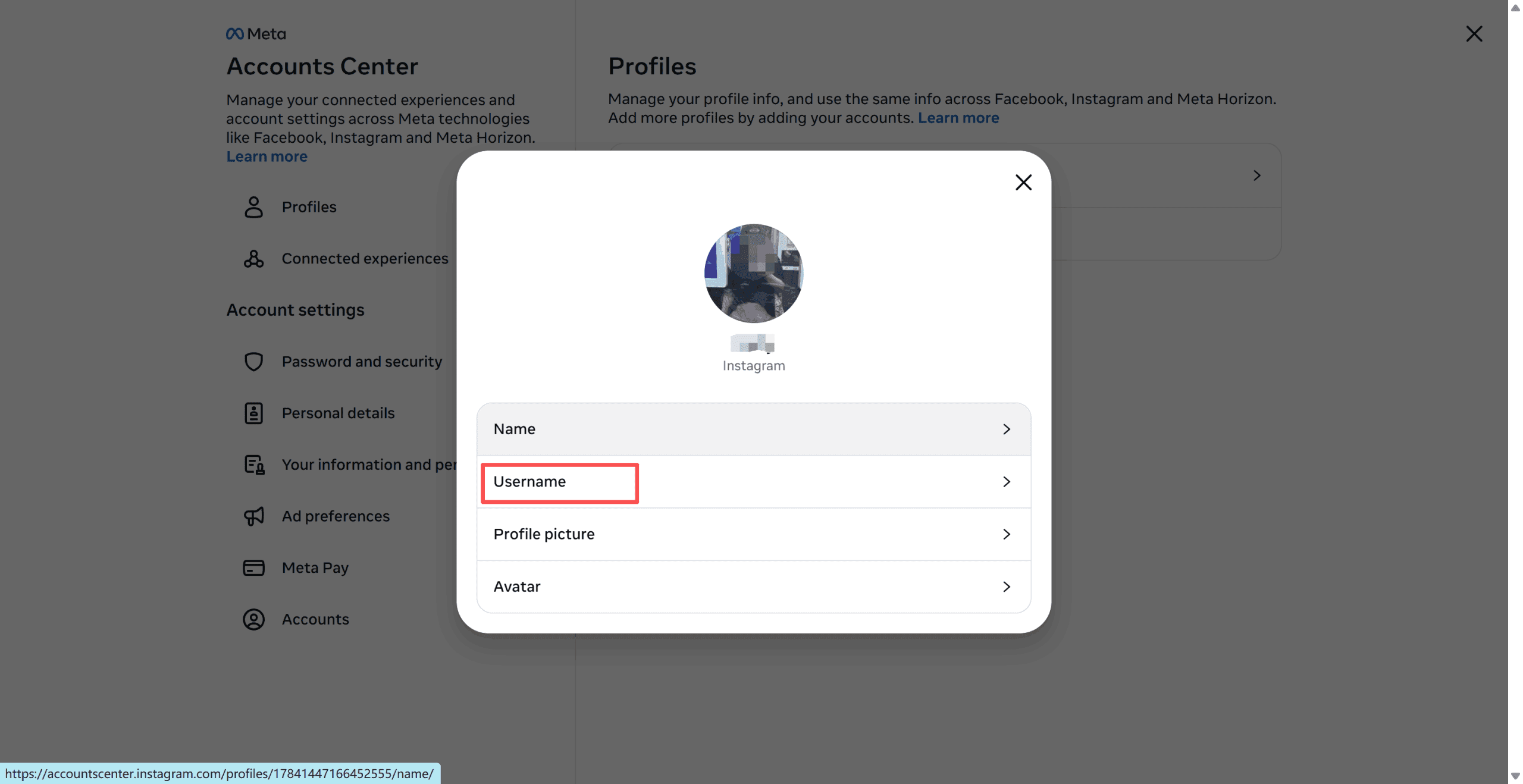The image size is (1523, 784).
Task: Click the Personal details ID card icon
Action: click(x=253, y=413)
